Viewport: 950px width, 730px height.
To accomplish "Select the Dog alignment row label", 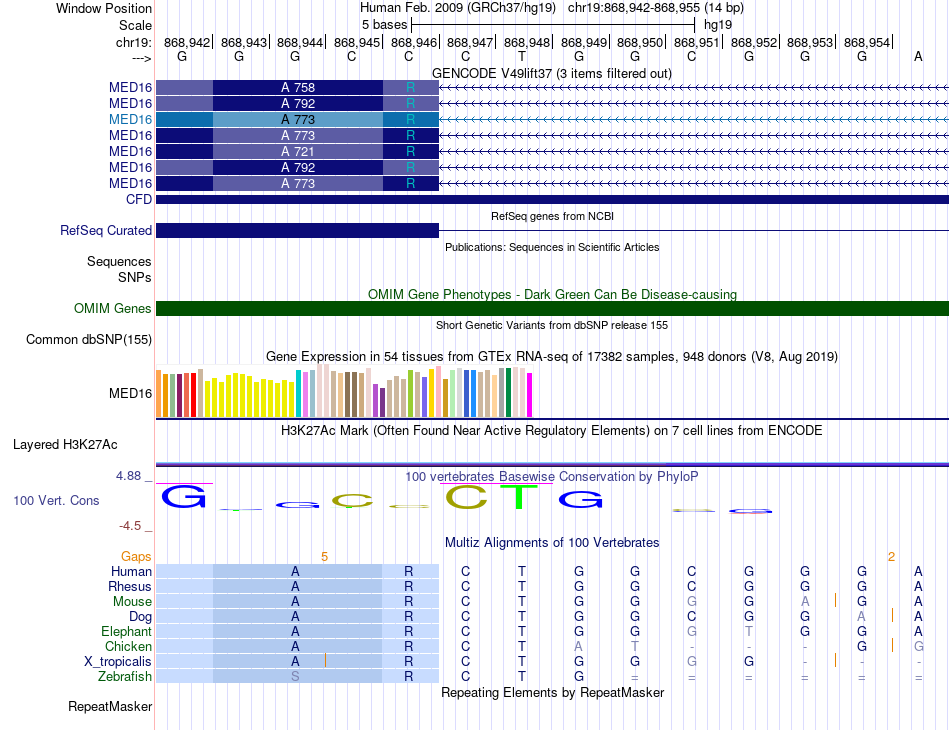I will [141, 617].
